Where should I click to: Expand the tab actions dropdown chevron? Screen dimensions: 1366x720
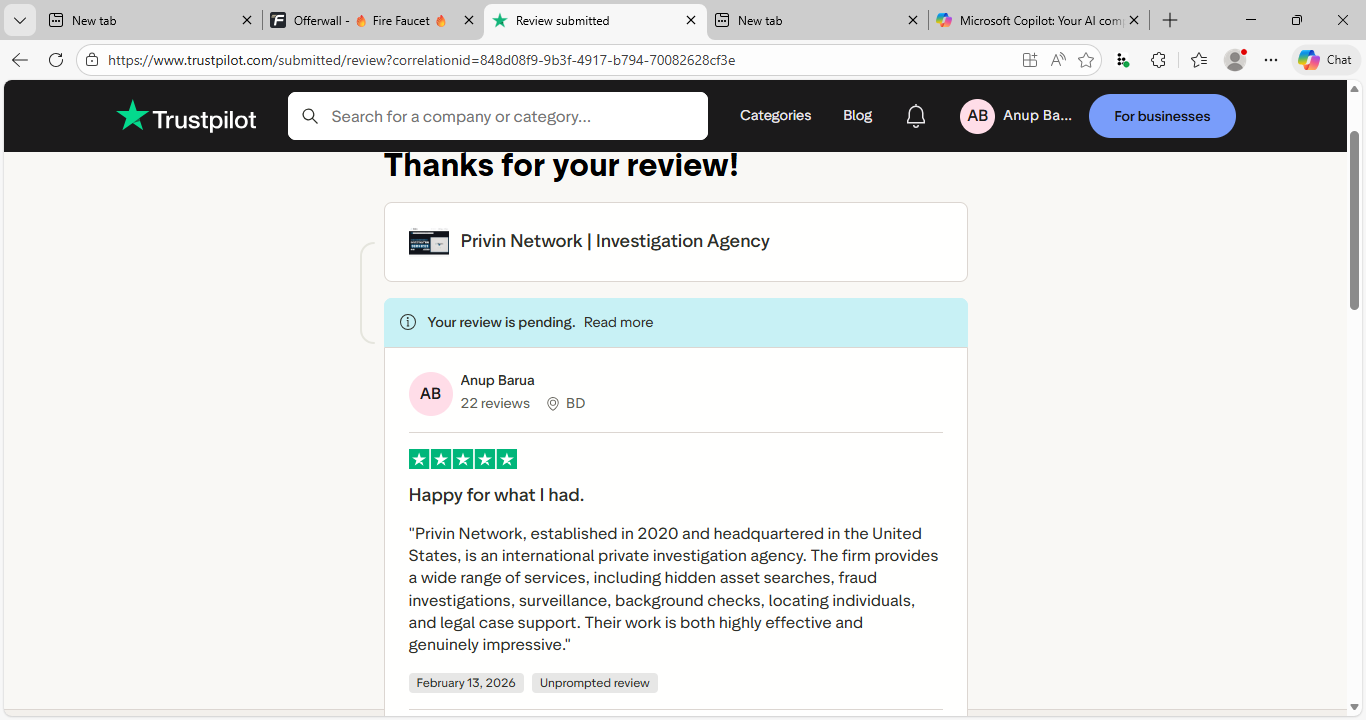(19, 20)
